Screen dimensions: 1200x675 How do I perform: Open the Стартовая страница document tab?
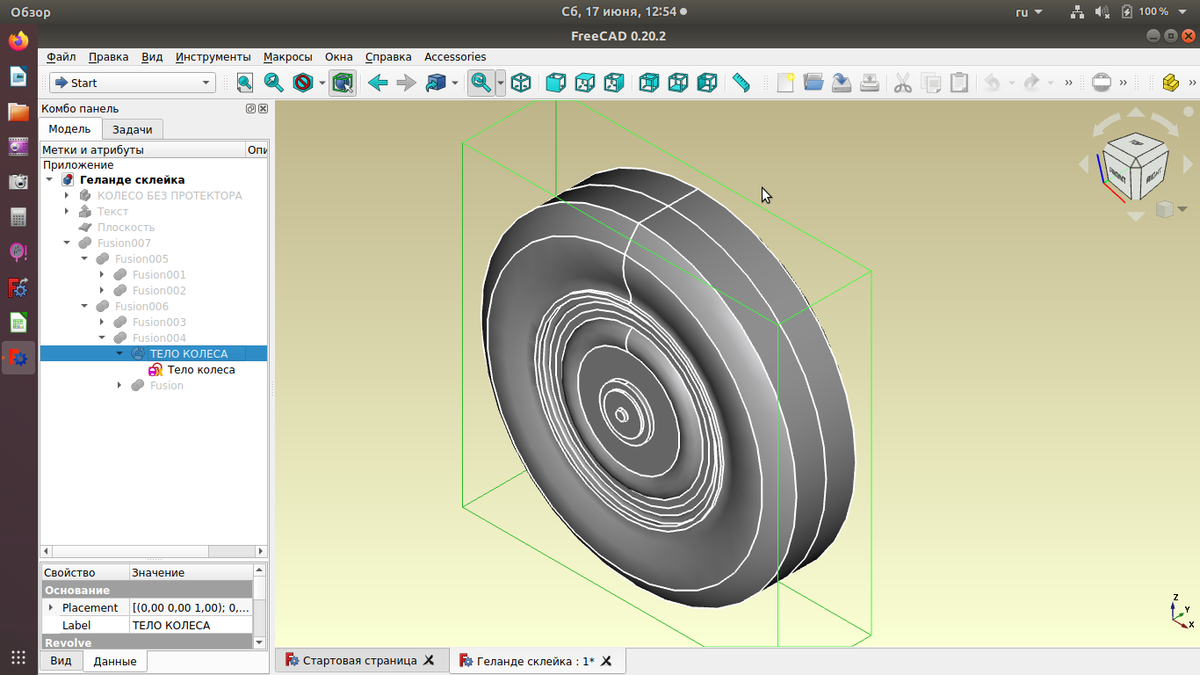[x=358, y=661]
